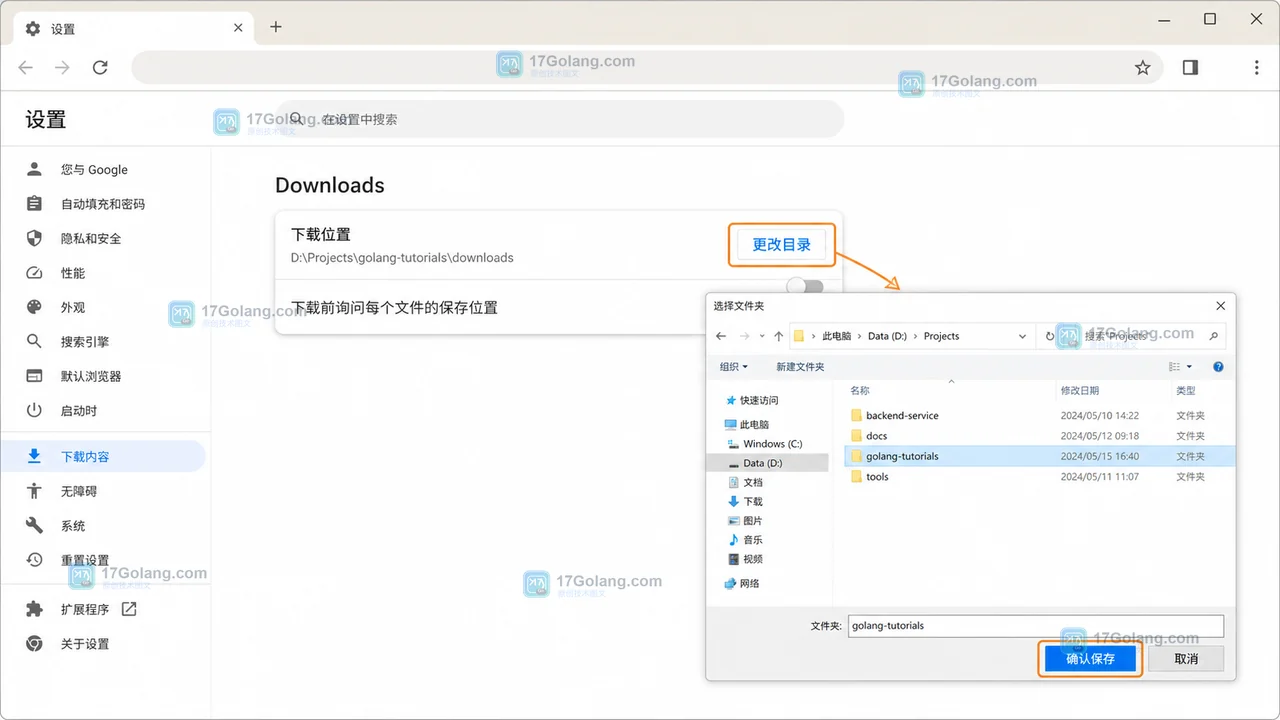Viewport: 1280px width, 720px height.
Task: Open the browser three-dot menu
Action: [1257, 67]
